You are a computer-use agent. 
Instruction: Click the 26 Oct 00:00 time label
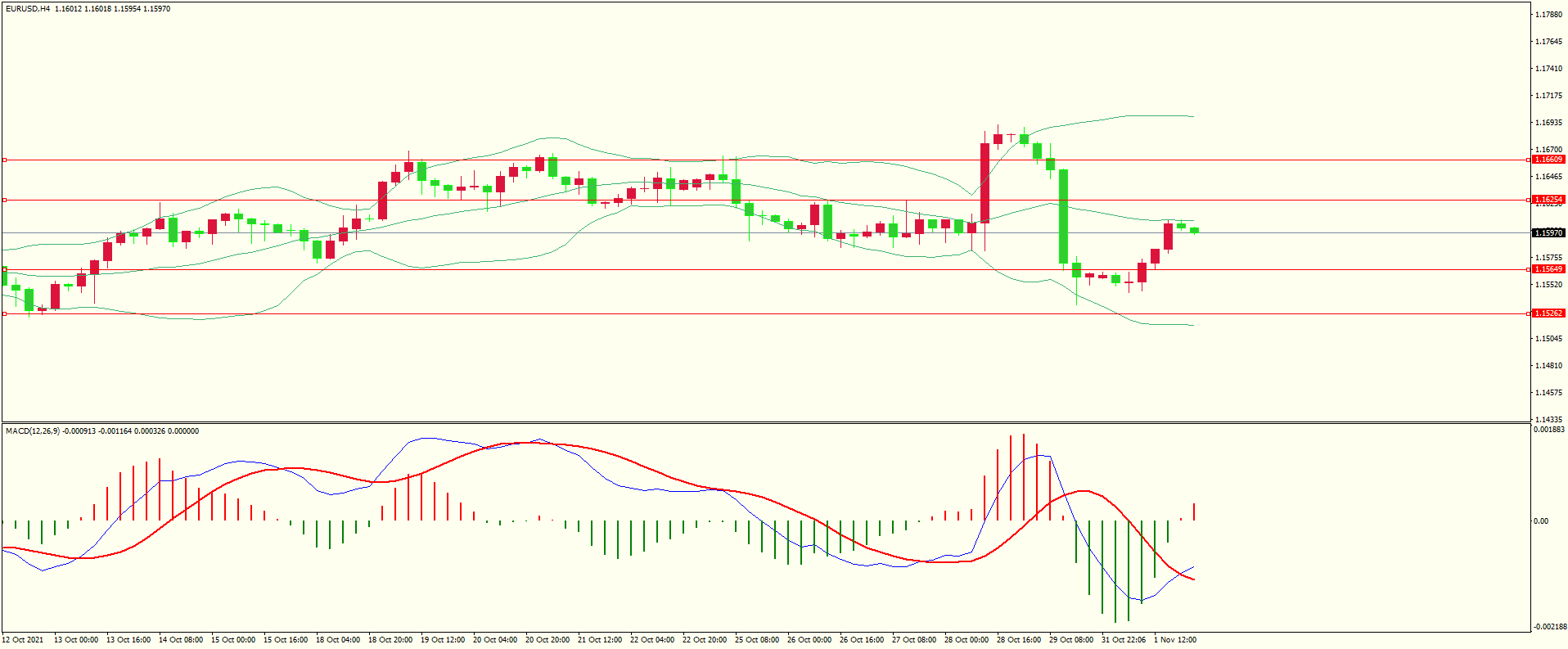pos(809,640)
